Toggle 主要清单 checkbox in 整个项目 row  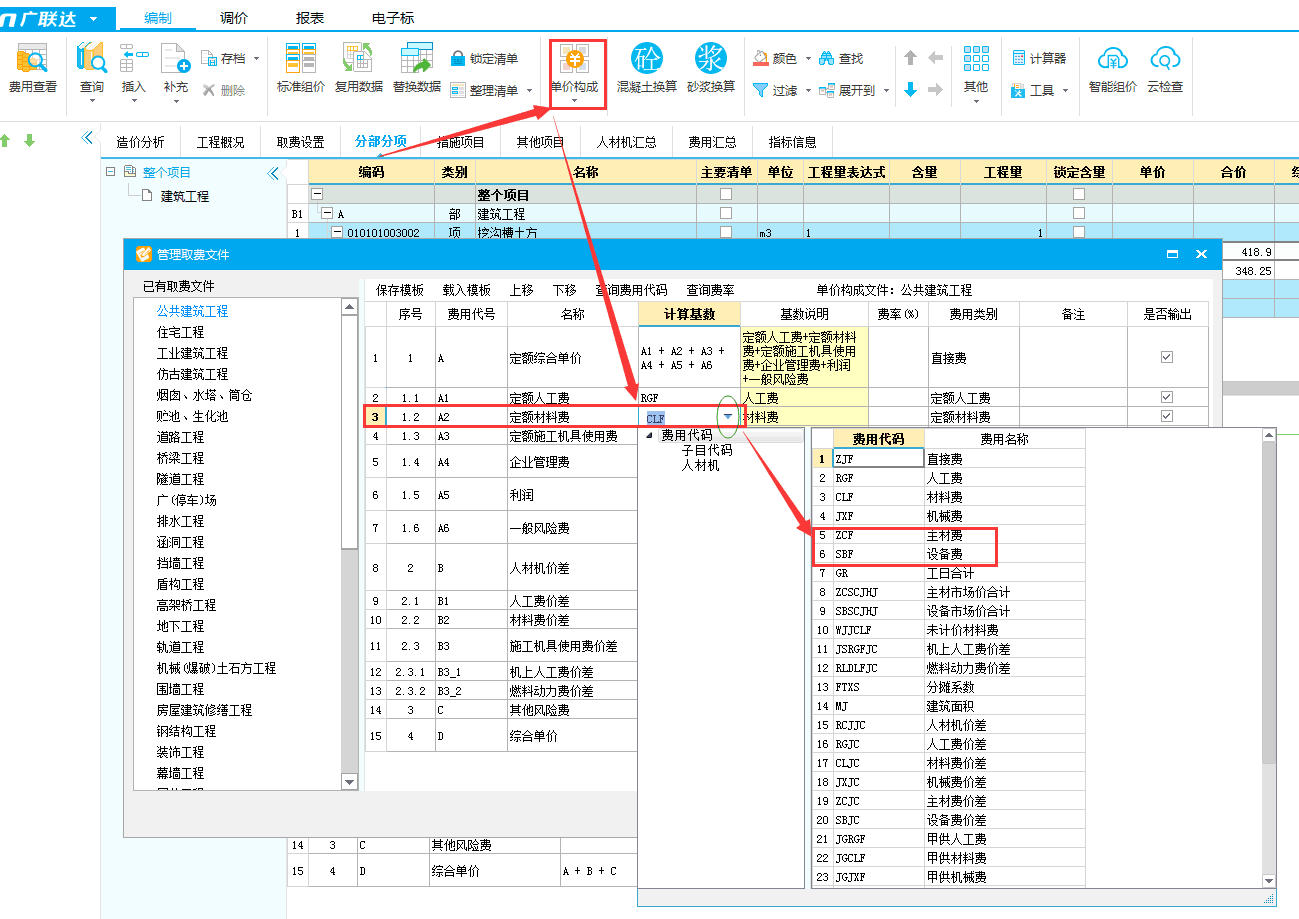click(x=726, y=194)
